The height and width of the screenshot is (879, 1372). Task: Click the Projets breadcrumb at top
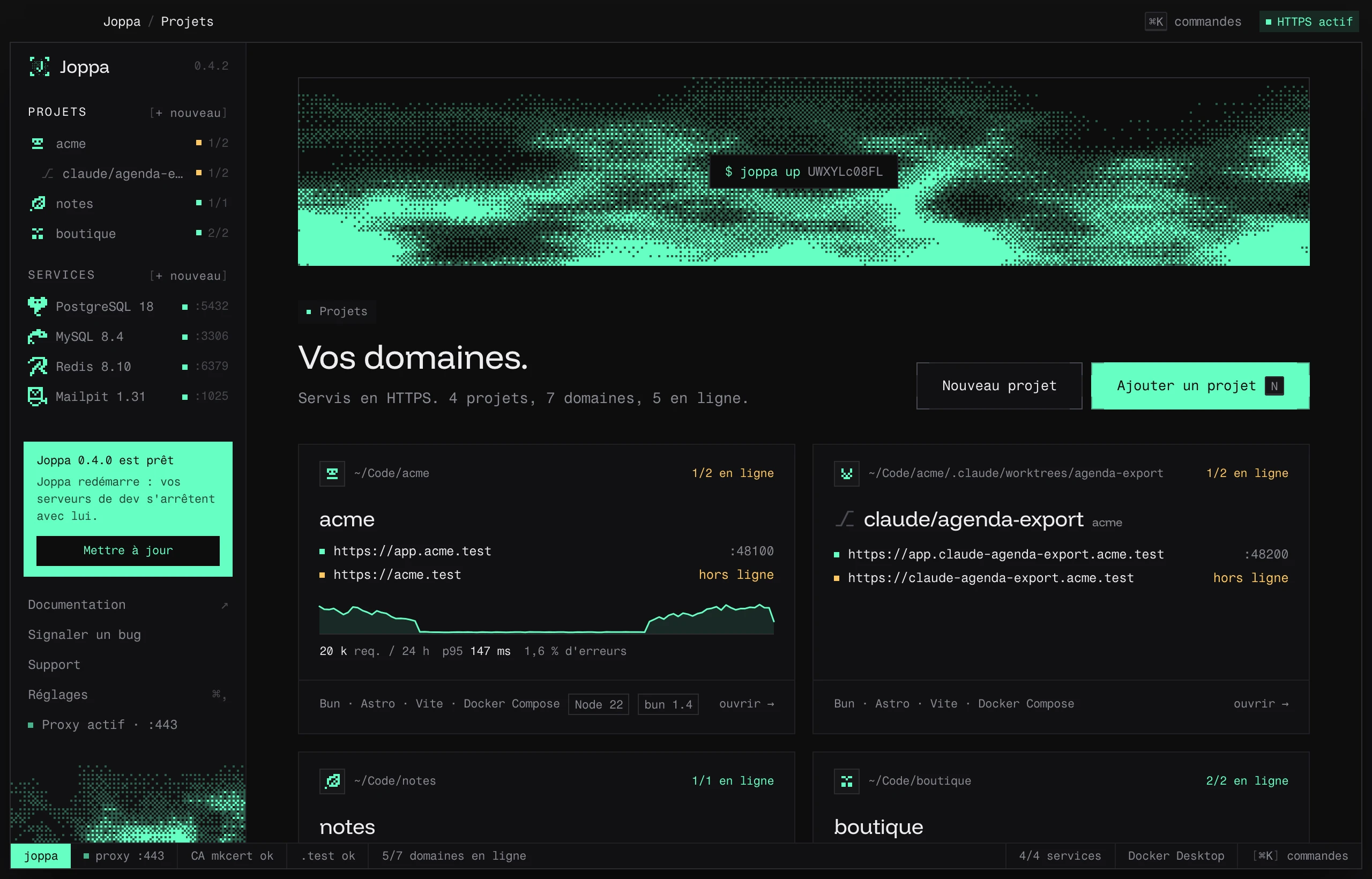click(187, 21)
